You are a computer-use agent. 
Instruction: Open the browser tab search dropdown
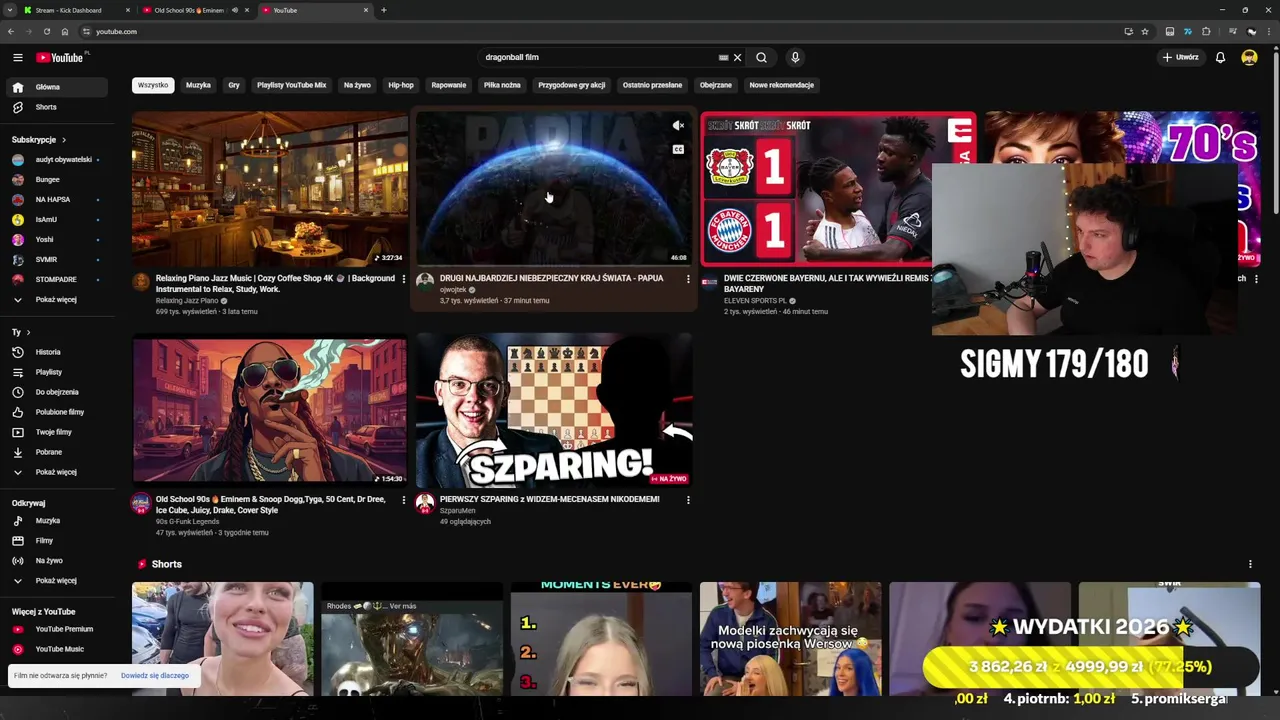10,10
